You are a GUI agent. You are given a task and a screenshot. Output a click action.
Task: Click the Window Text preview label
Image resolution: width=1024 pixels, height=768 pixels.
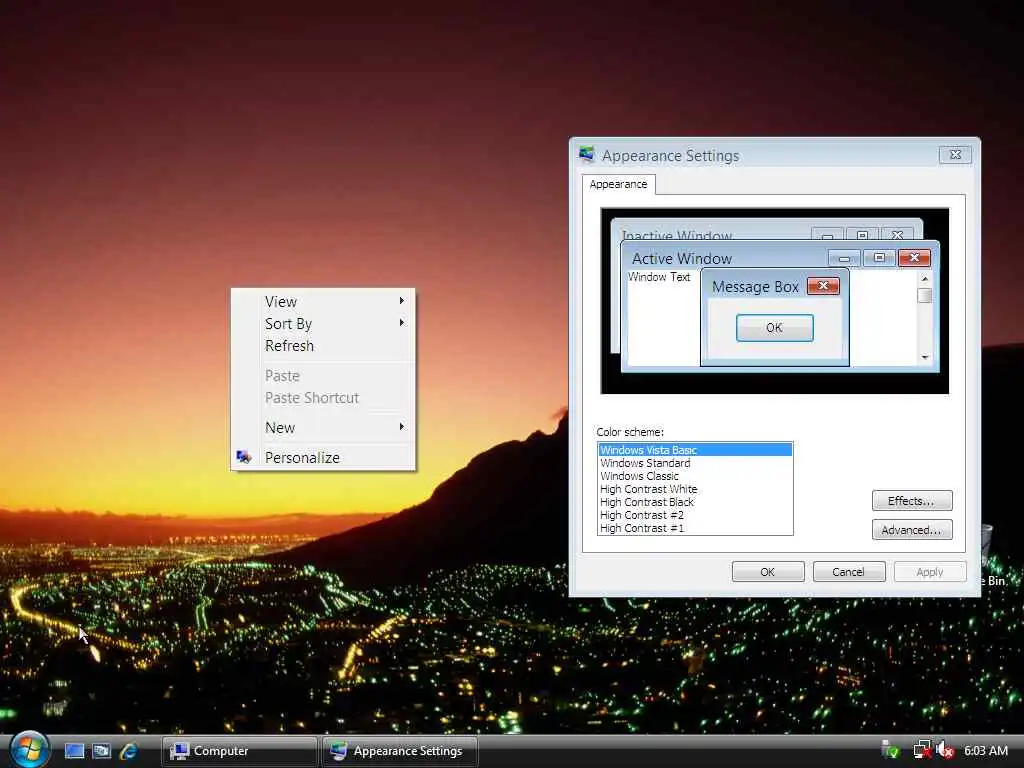659,277
